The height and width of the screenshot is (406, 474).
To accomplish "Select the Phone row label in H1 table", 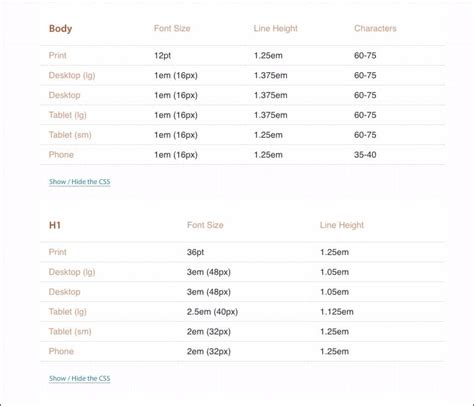I will (x=61, y=351).
